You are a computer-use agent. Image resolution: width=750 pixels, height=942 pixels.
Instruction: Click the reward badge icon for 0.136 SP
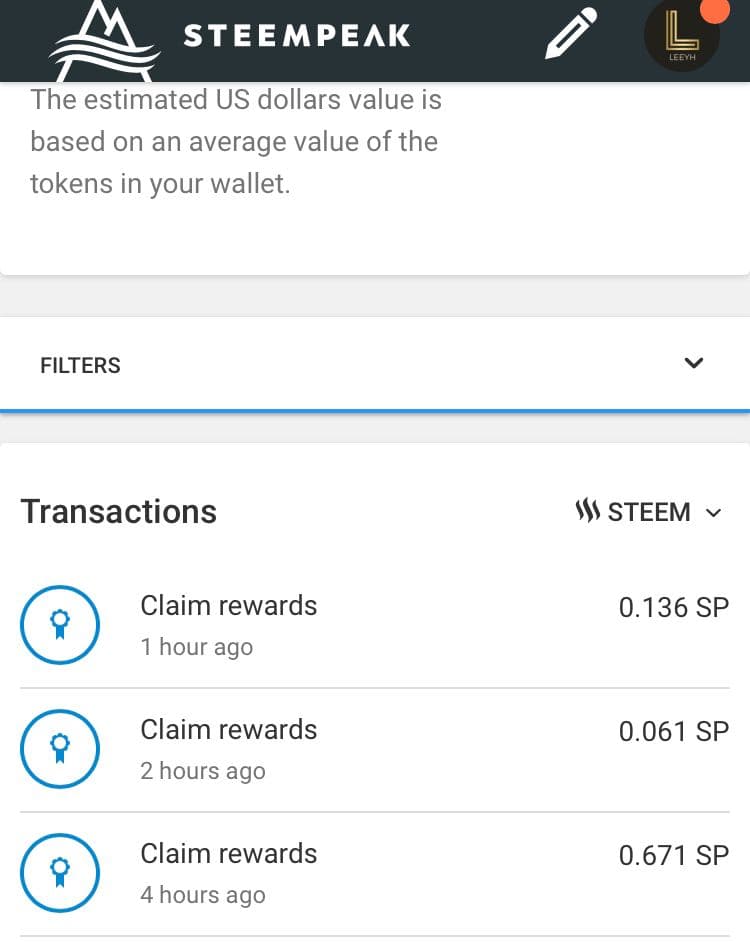pos(60,625)
